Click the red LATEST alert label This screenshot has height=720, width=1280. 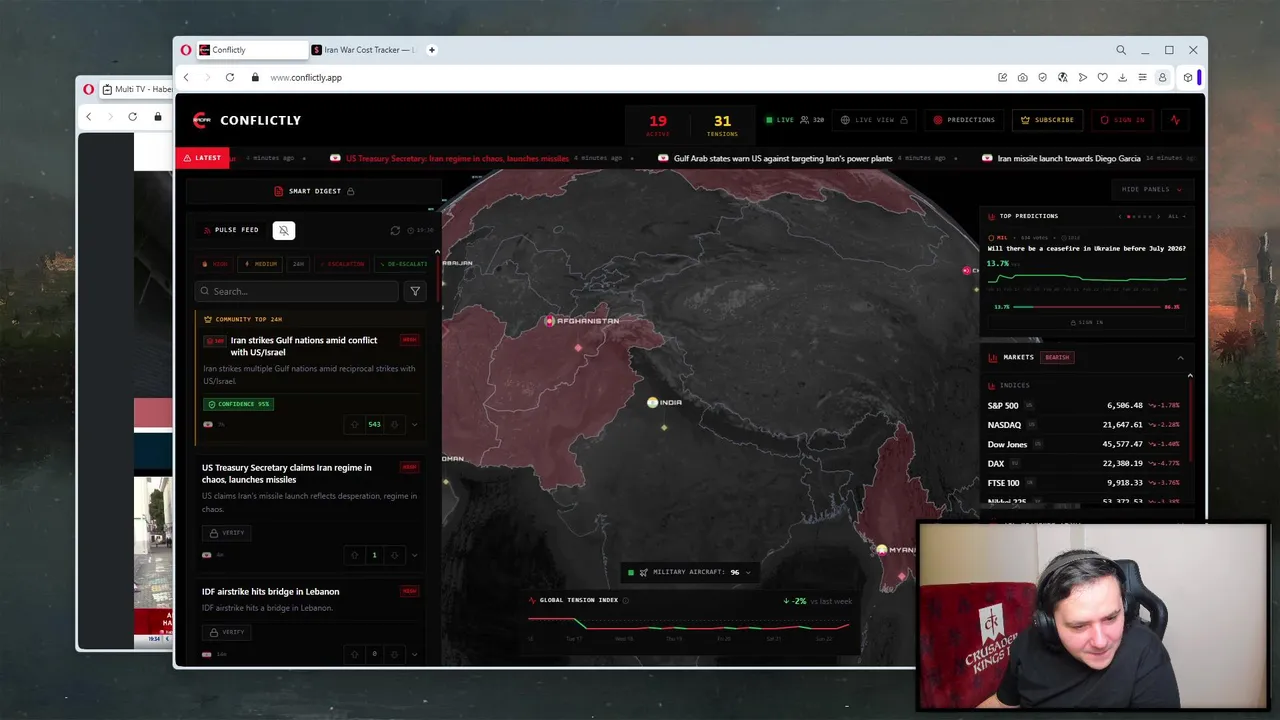(202, 158)
